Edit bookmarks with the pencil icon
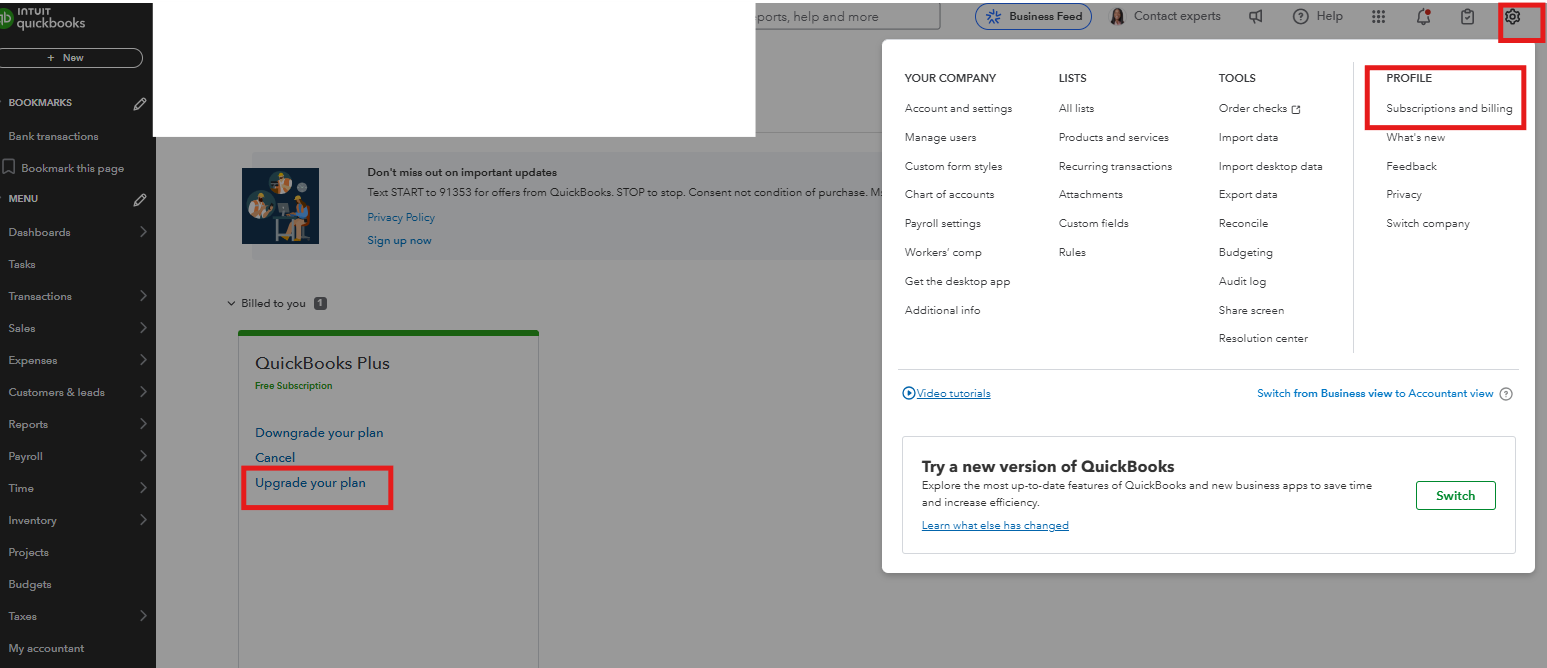The image size is (1547, 668). [140, 103]
